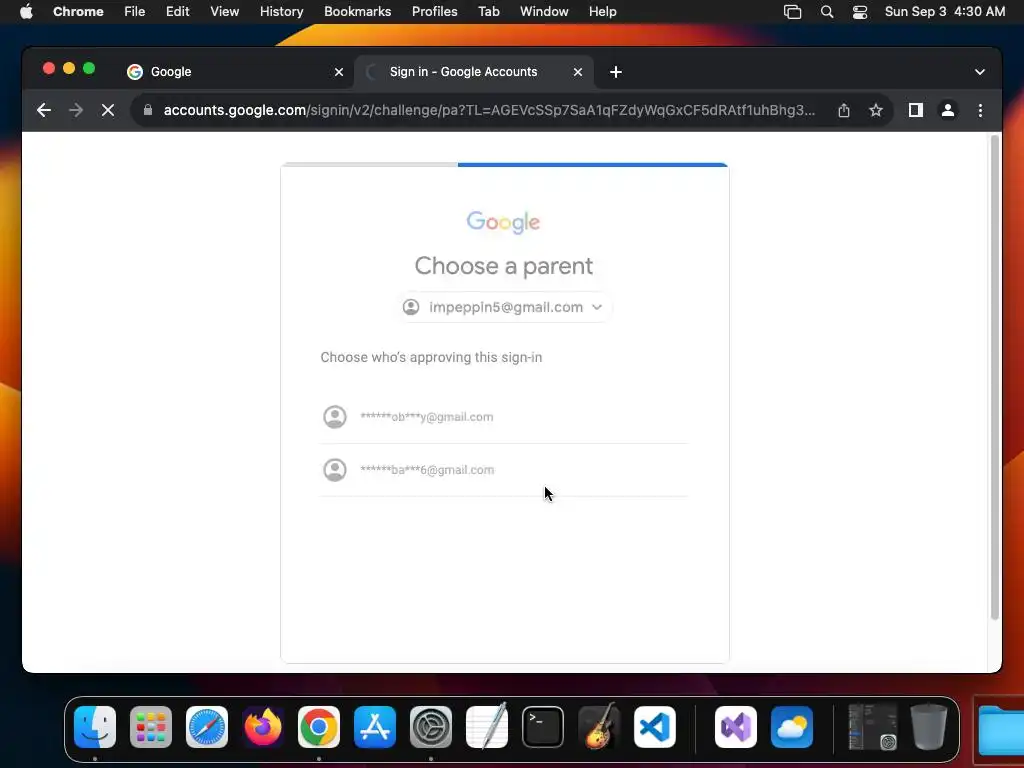Open the App Store from the Dock
This screenshot has height=768, width=1024.
pyautogui.click(x=375, y=727)
